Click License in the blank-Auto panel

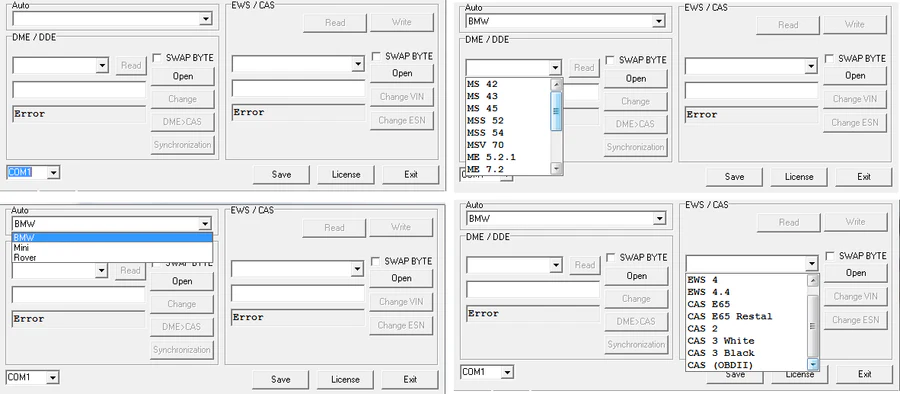point(346,175)
